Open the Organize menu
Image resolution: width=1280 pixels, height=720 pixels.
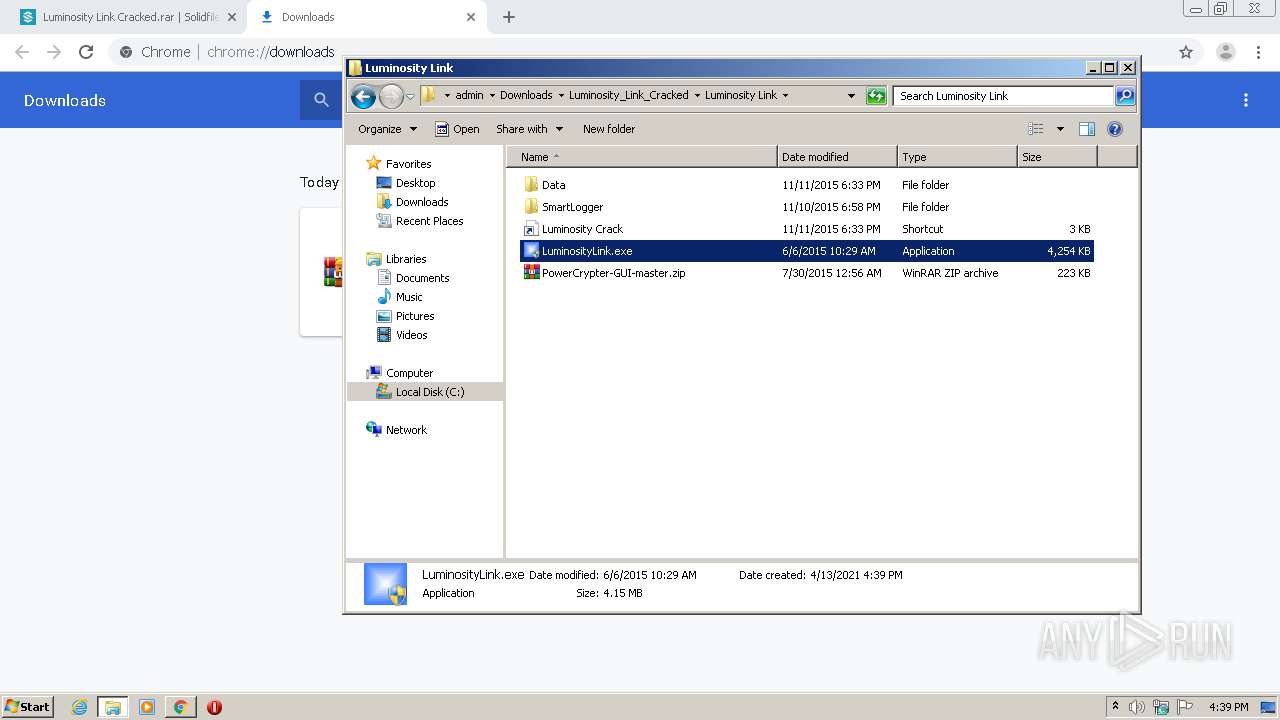coord(387,129)
